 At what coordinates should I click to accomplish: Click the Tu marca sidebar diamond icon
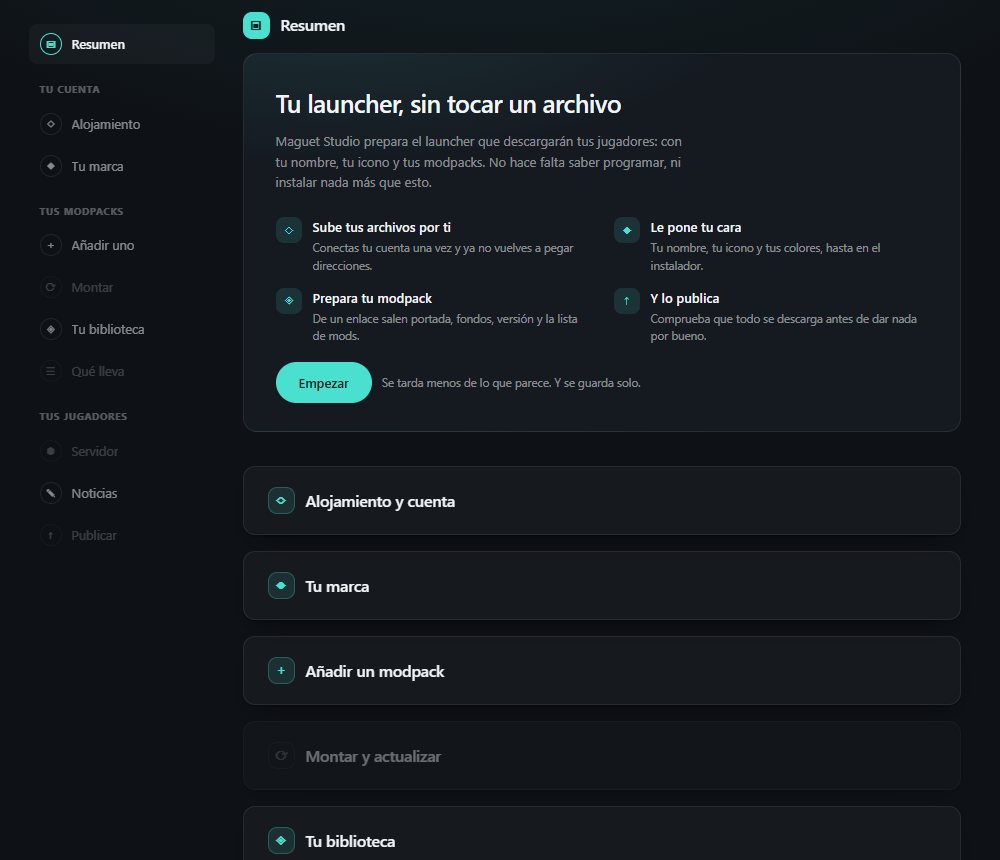coord(50,166)
